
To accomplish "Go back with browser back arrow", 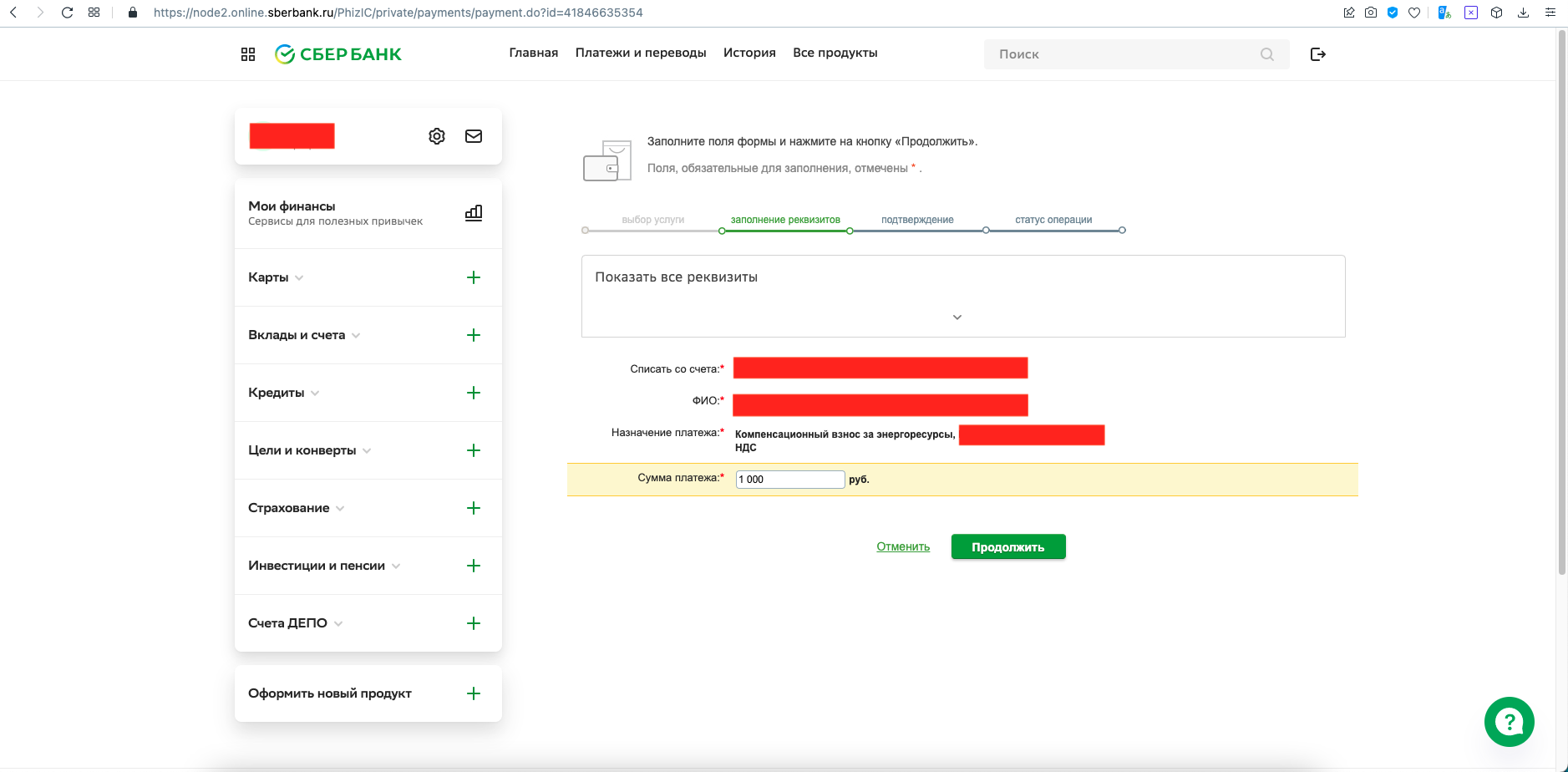I will (13, 13).
